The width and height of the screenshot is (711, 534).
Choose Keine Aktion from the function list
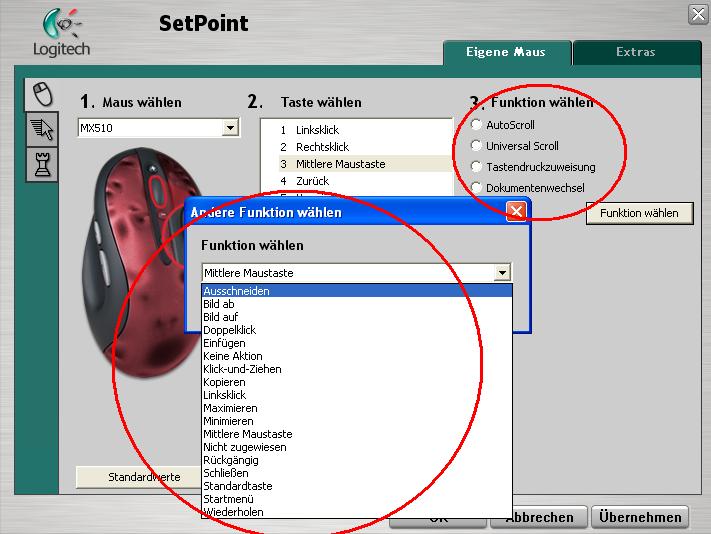pyautogui.click(x=357, y=356)
